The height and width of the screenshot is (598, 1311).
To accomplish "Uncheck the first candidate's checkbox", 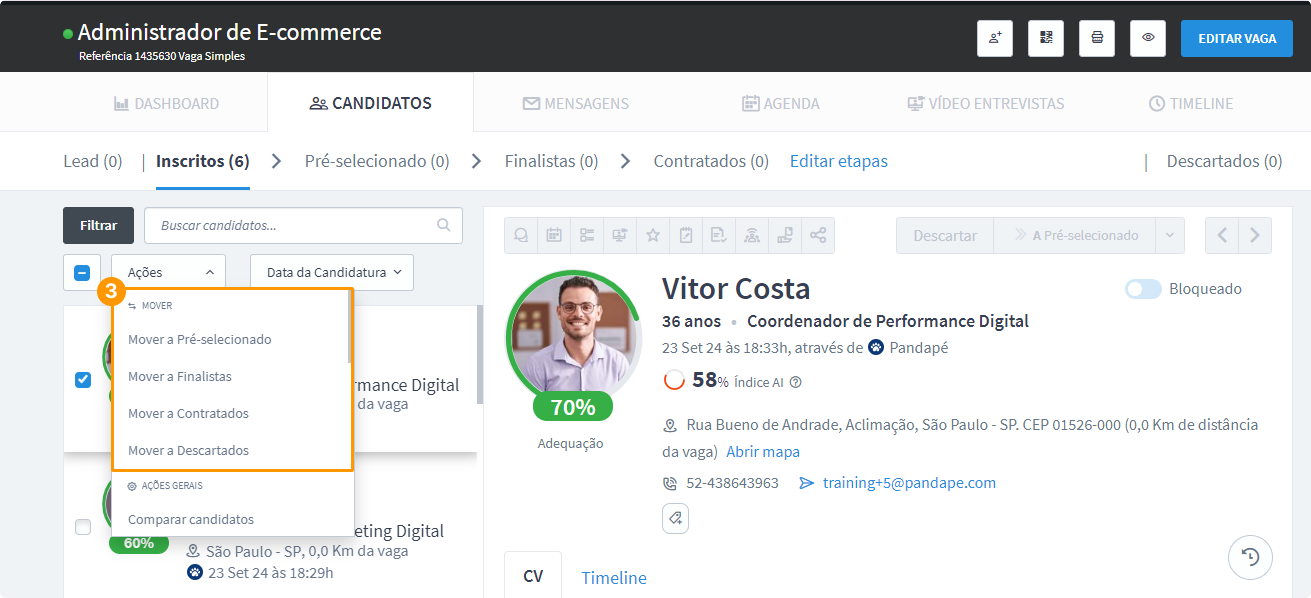I will coord(83,379).
